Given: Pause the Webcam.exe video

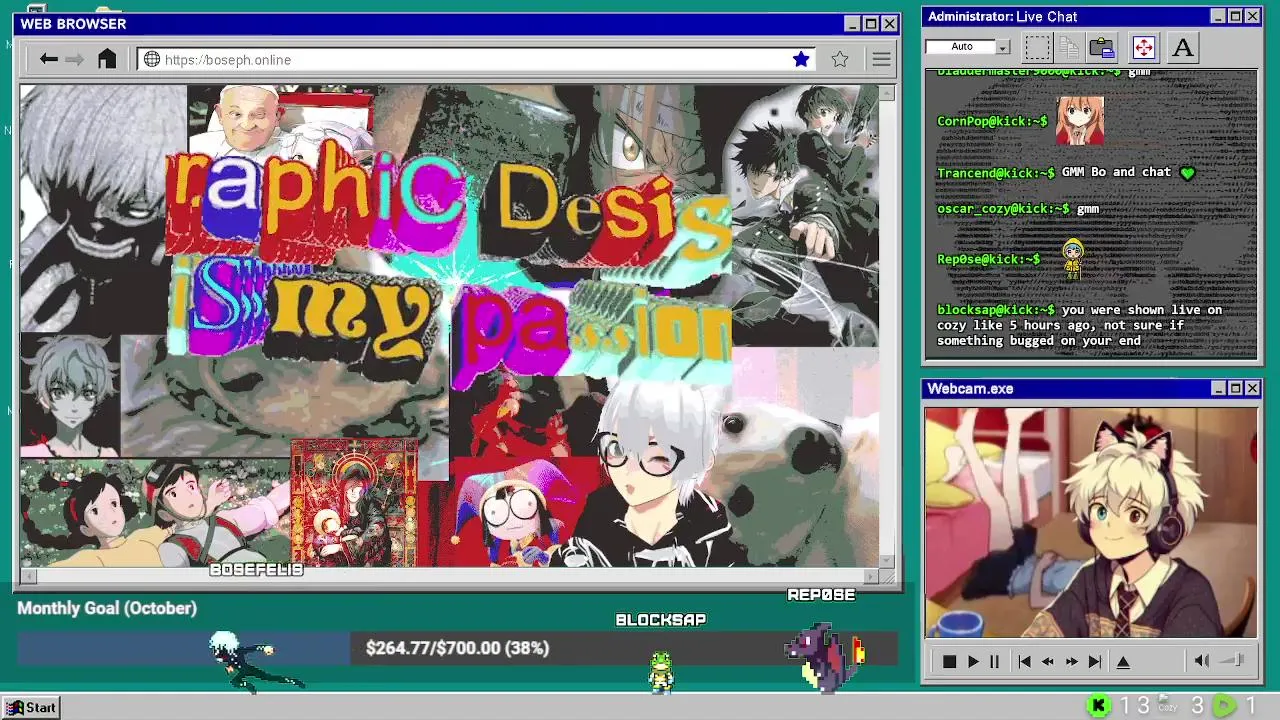Looking at the screenshot, I should (x=994, y=661).
